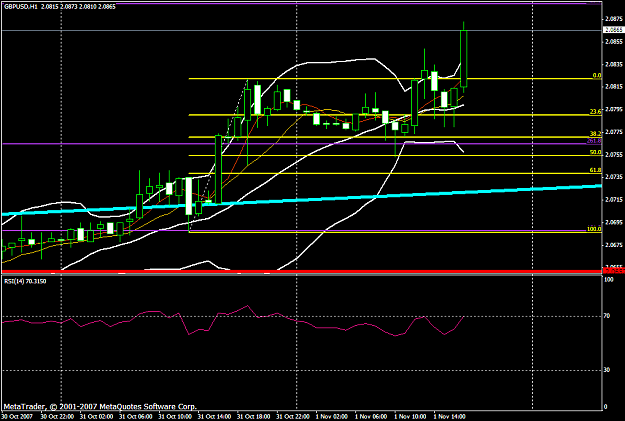The image size is (625, 421).
Task: Select the RSI(14) 70.3150 indicator label
Action: click(x=25, y=281)
